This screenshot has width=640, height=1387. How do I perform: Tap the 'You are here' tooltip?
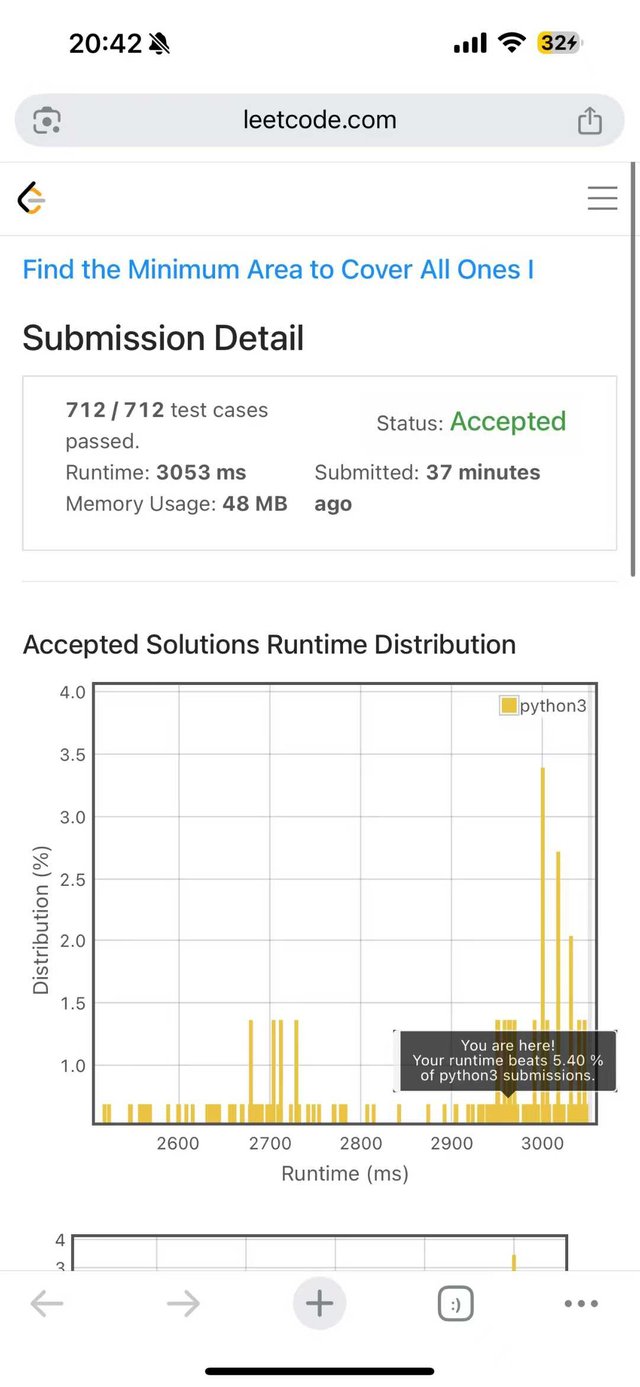coord(507,1061)
